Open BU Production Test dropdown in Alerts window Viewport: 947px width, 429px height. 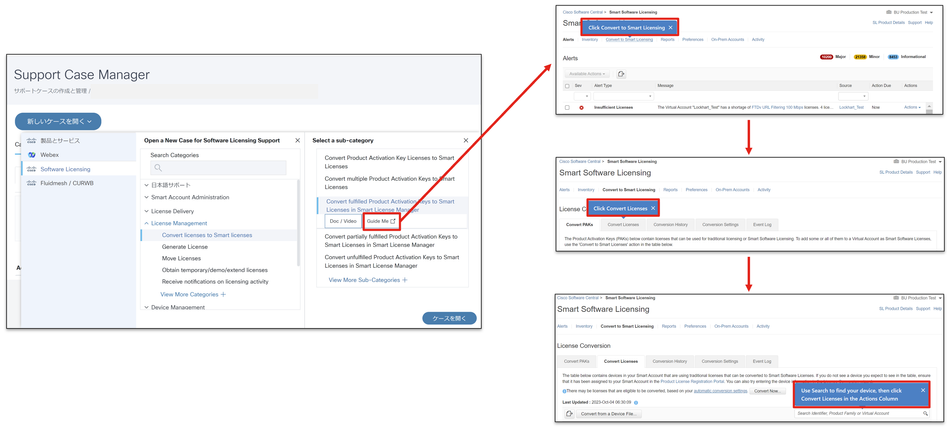pos(912,11)
